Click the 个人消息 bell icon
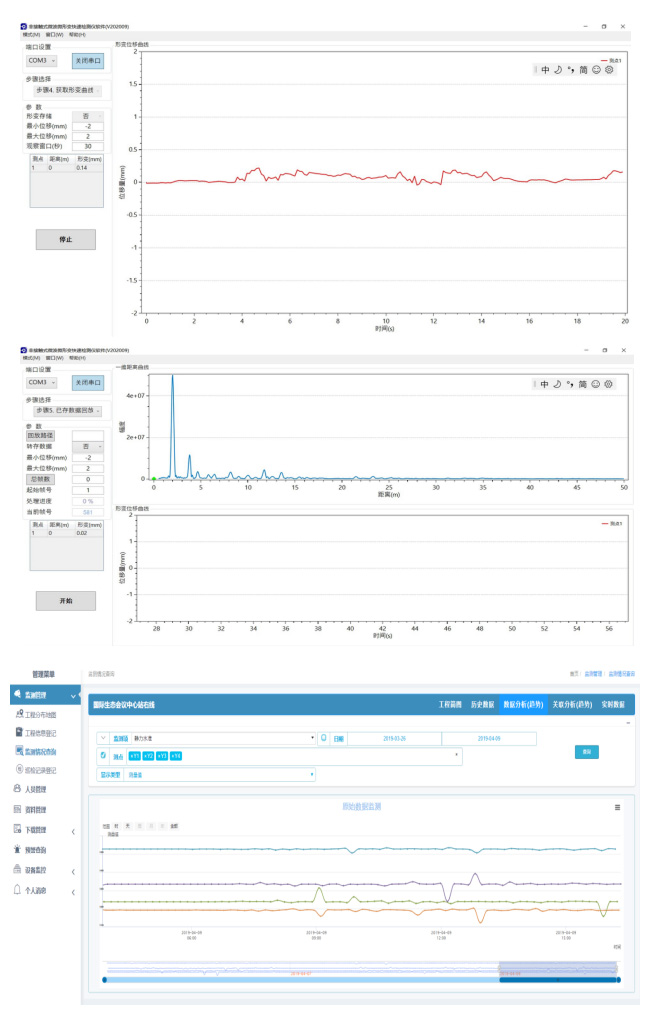This screenshot has height=1022, width=651. click(x=17, y=890)
